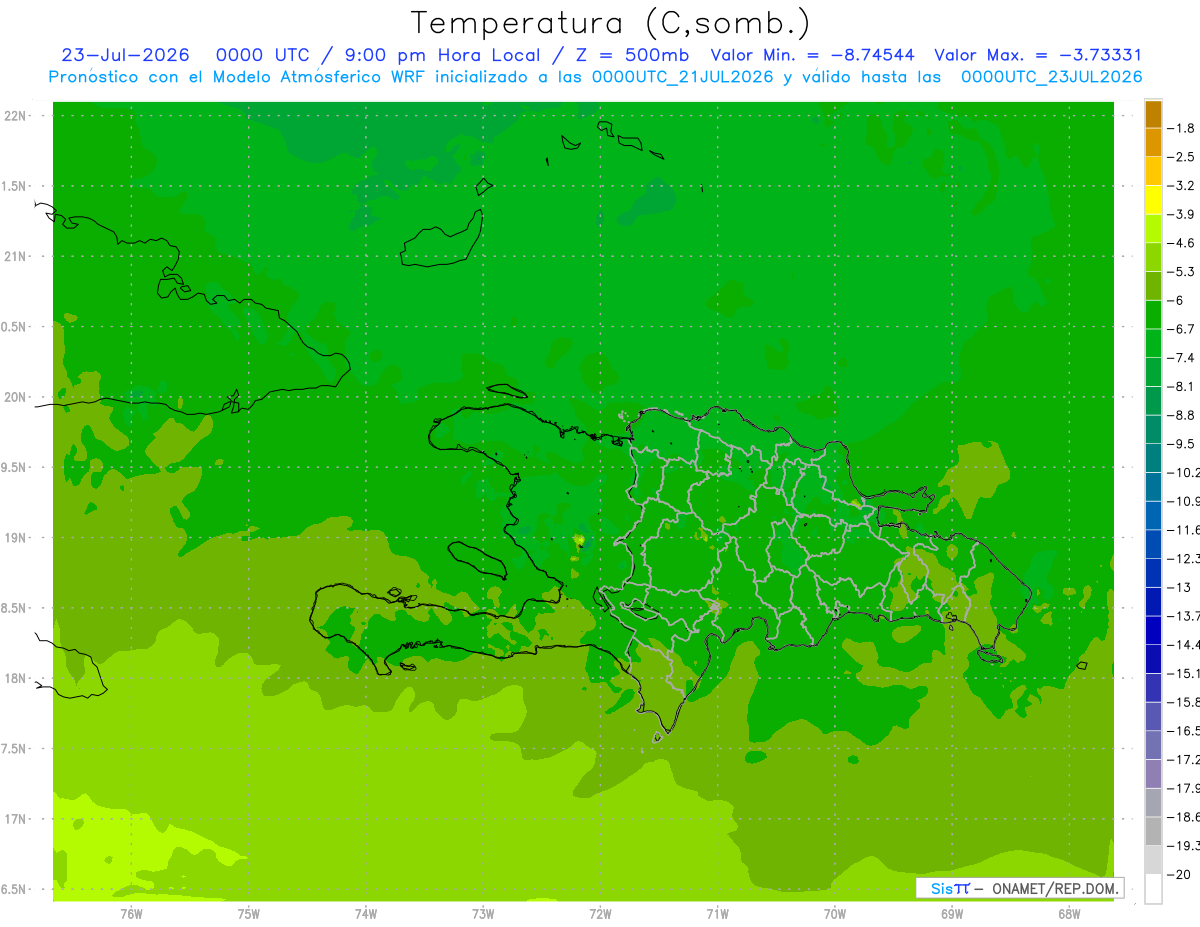This screenshot has width=1200, height=927.
Task: Click the yellow swatch between -3.2 and -3.9
Action: (1153, 200)
